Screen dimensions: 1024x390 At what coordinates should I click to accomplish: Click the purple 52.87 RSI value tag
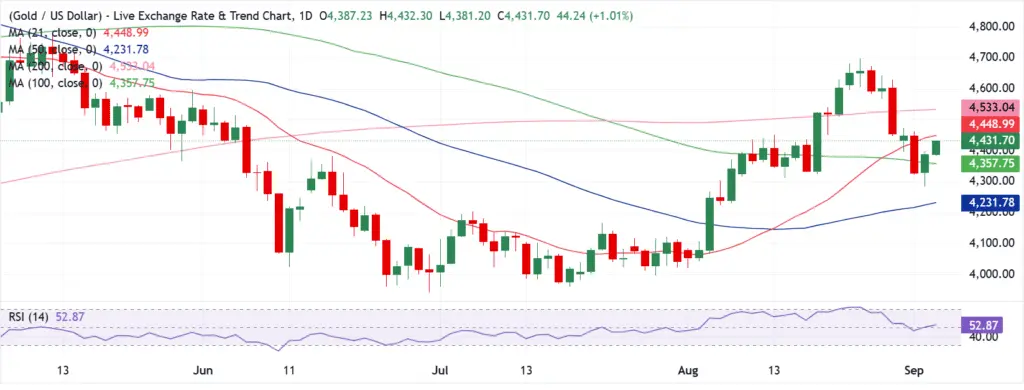coord(982,325)
